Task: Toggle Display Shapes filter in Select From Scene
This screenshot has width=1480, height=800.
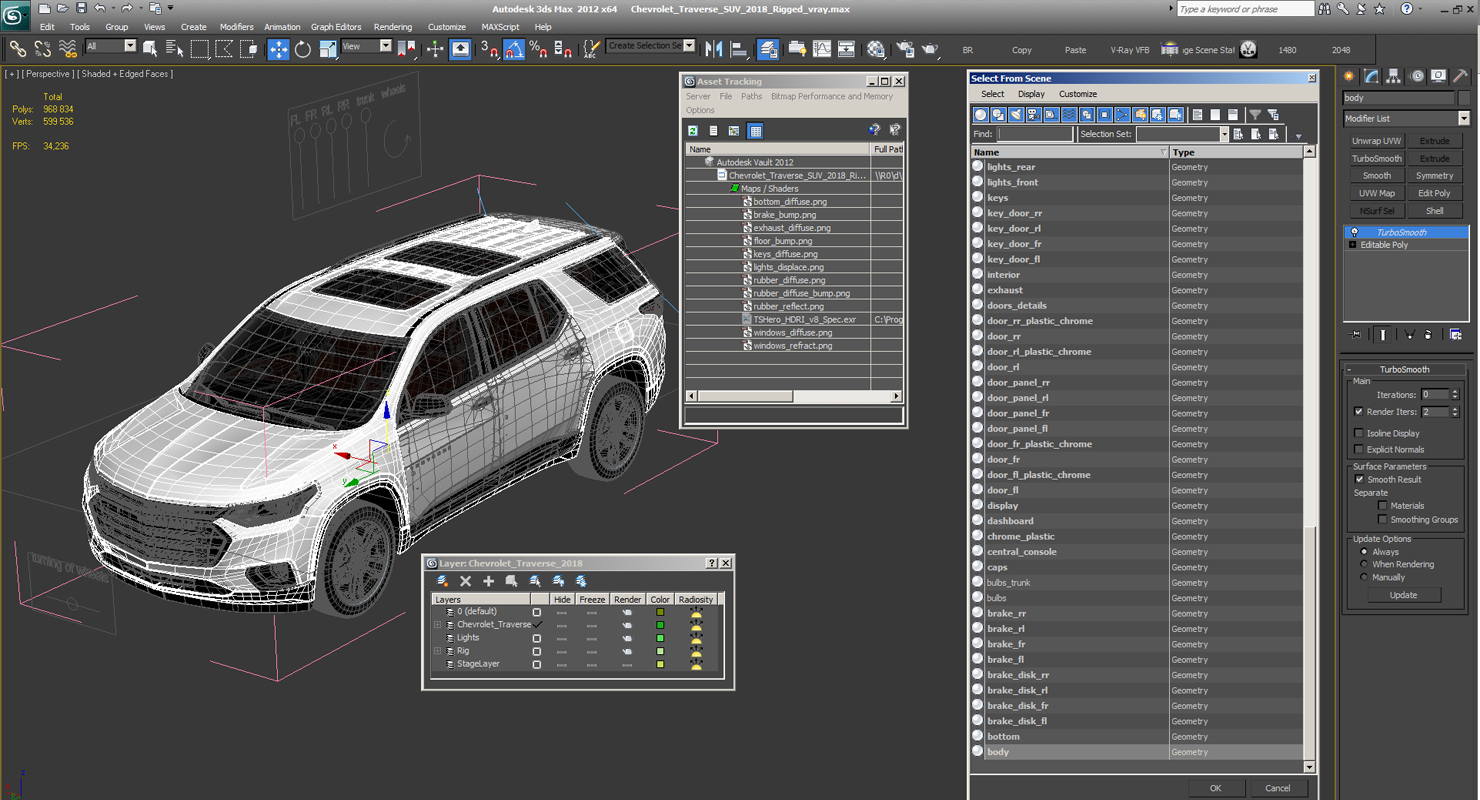Action: [x=998, y=115]
